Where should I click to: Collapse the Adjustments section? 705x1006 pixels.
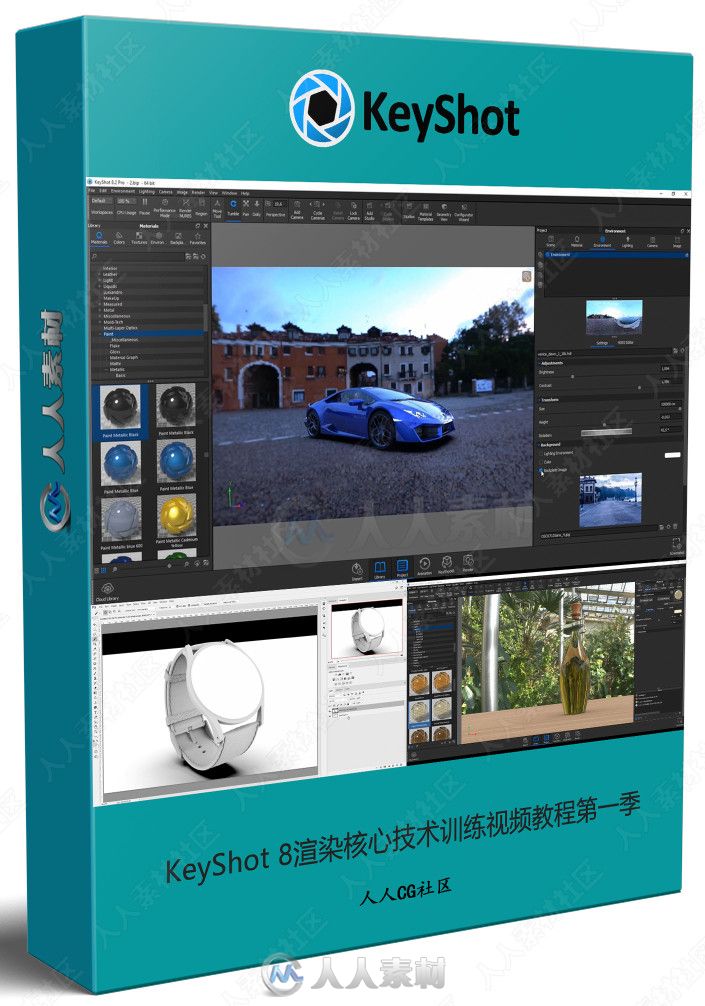(x=539, y=363)
